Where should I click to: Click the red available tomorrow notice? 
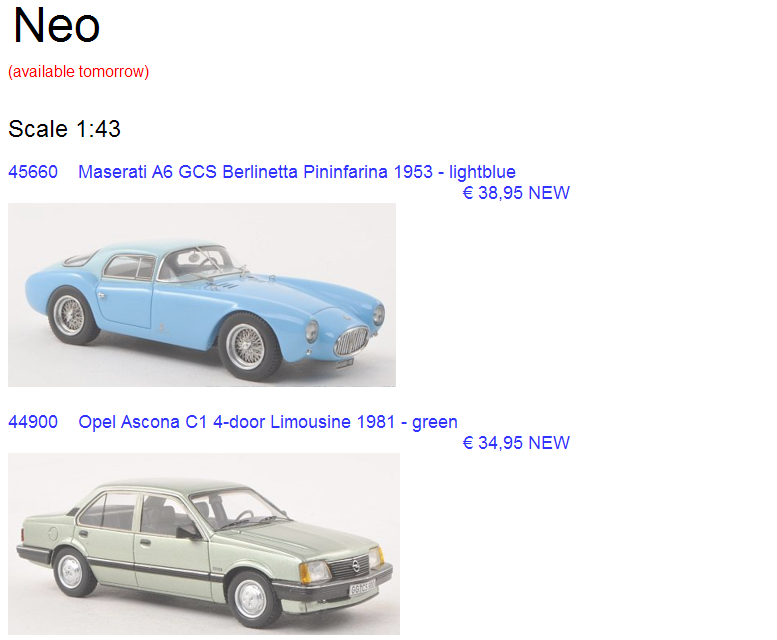tap(78, 72)
